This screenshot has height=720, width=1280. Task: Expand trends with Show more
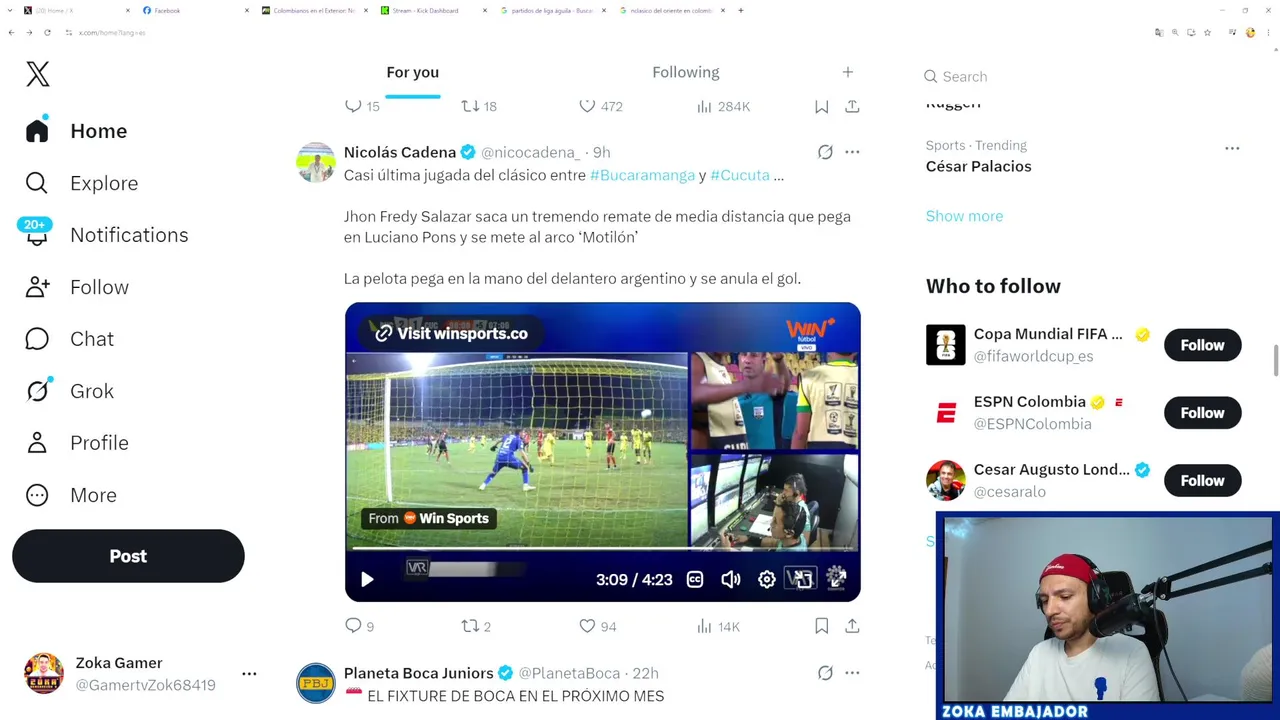[964, 216]
